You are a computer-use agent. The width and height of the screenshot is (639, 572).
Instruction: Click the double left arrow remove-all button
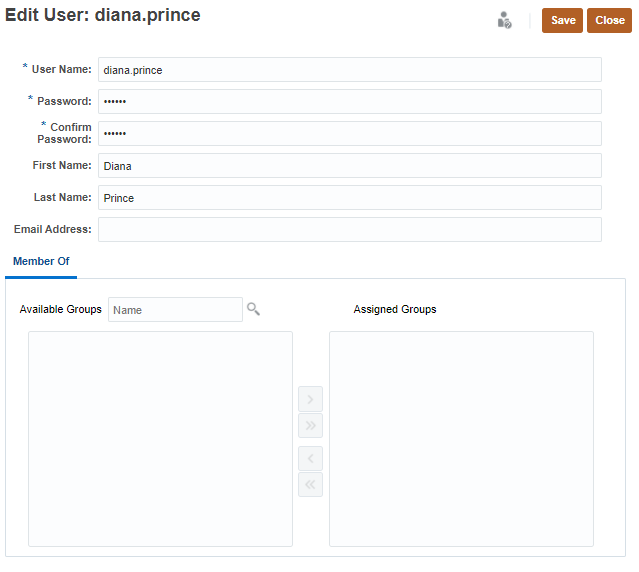click(x=310, y=485)
